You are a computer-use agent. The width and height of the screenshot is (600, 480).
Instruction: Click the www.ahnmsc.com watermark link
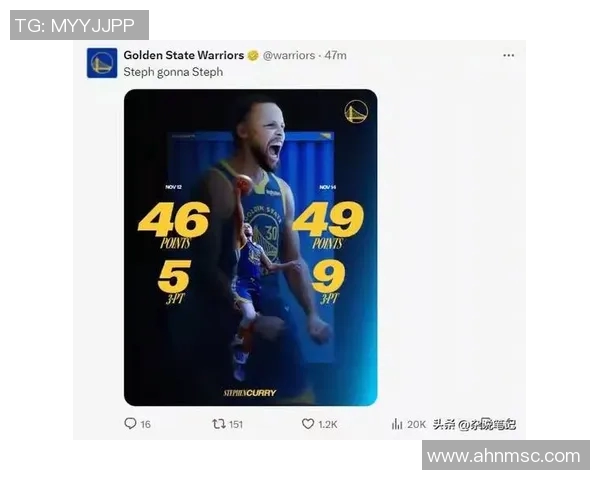pos(504,456)
